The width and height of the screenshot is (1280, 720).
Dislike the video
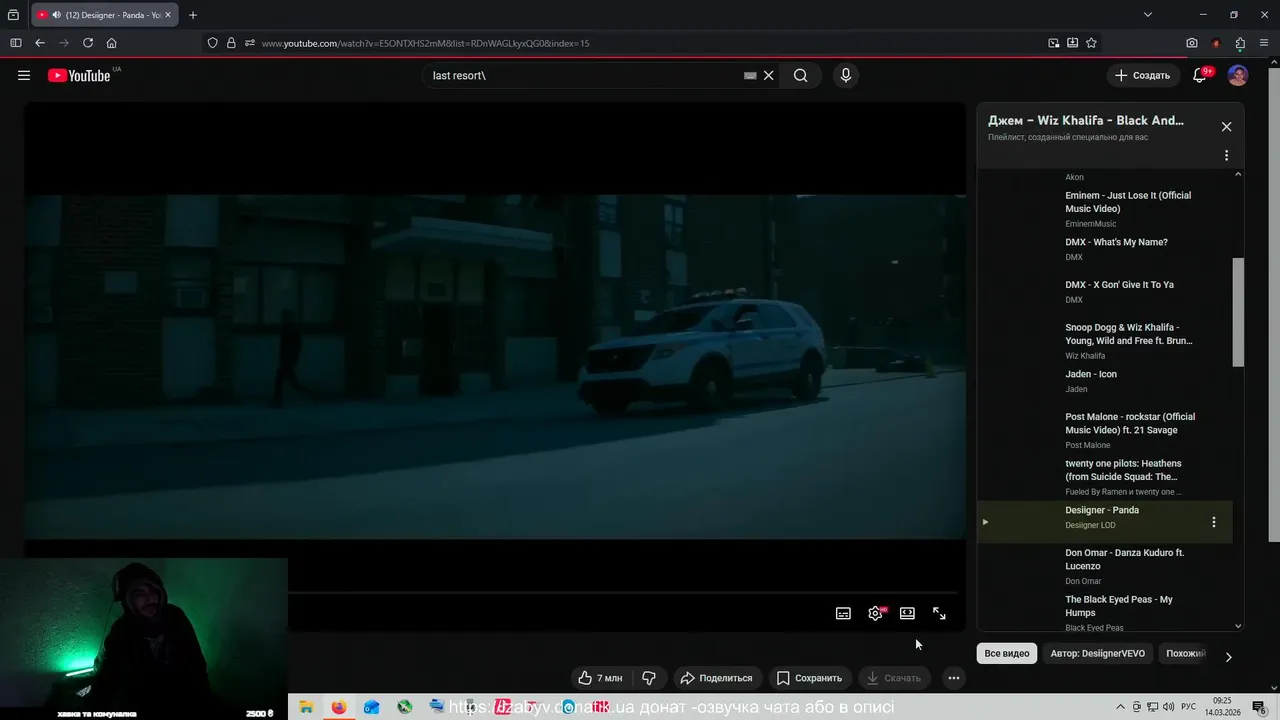click(x=649, y=678)
